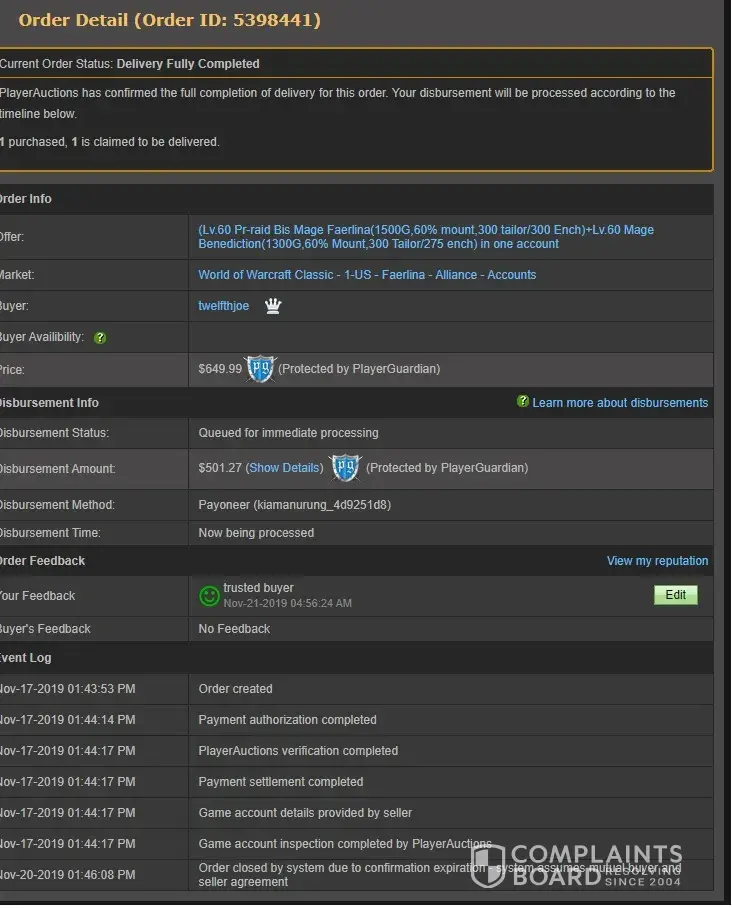Viewport: 732px width, 908px height.
Task: Click the green smiley feedback icon
Action: pos(209,596)
